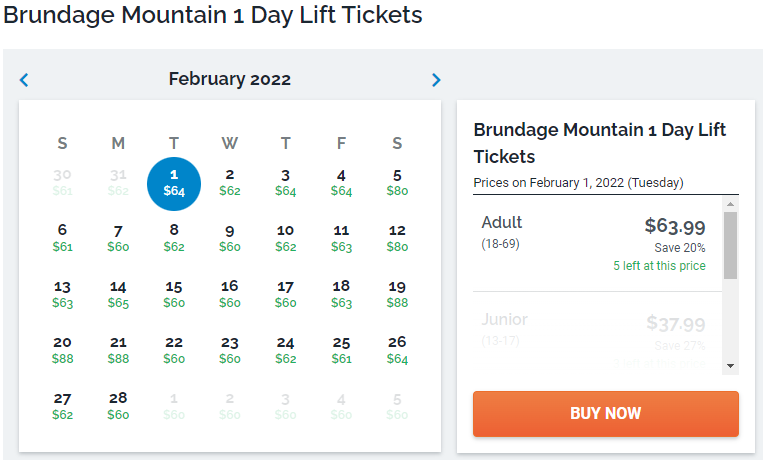The height and width of the screenshot is (460, 763).
Task: Click February 9 Wednesday at $60
Action: coord(230,238)
